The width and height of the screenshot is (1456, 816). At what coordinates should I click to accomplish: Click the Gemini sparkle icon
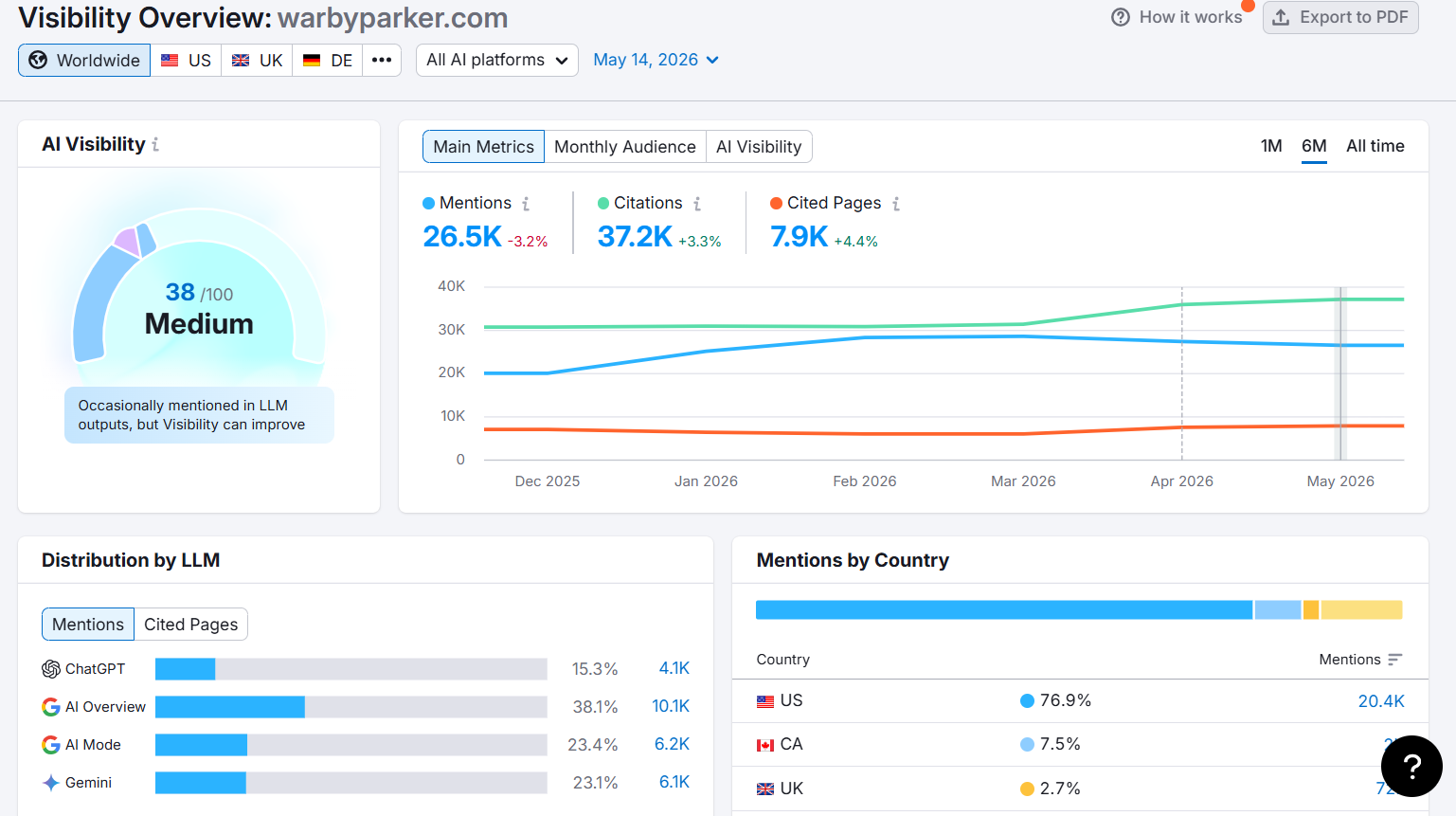coord(51,783)
